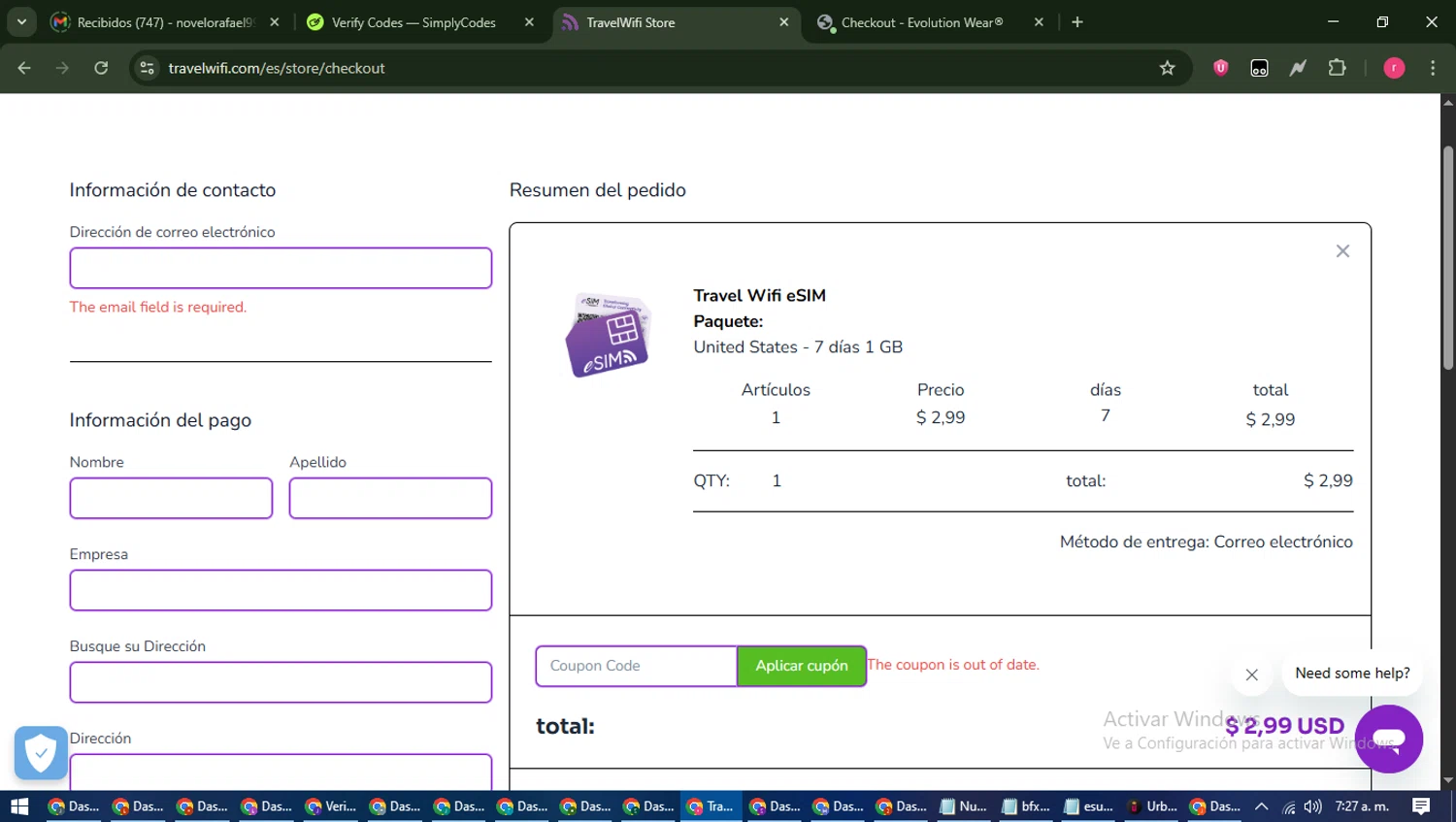This screenshot has height=822, width=1456.
Task: Remove Travel Wifi eSIM from order
Action: [1342, 251]
